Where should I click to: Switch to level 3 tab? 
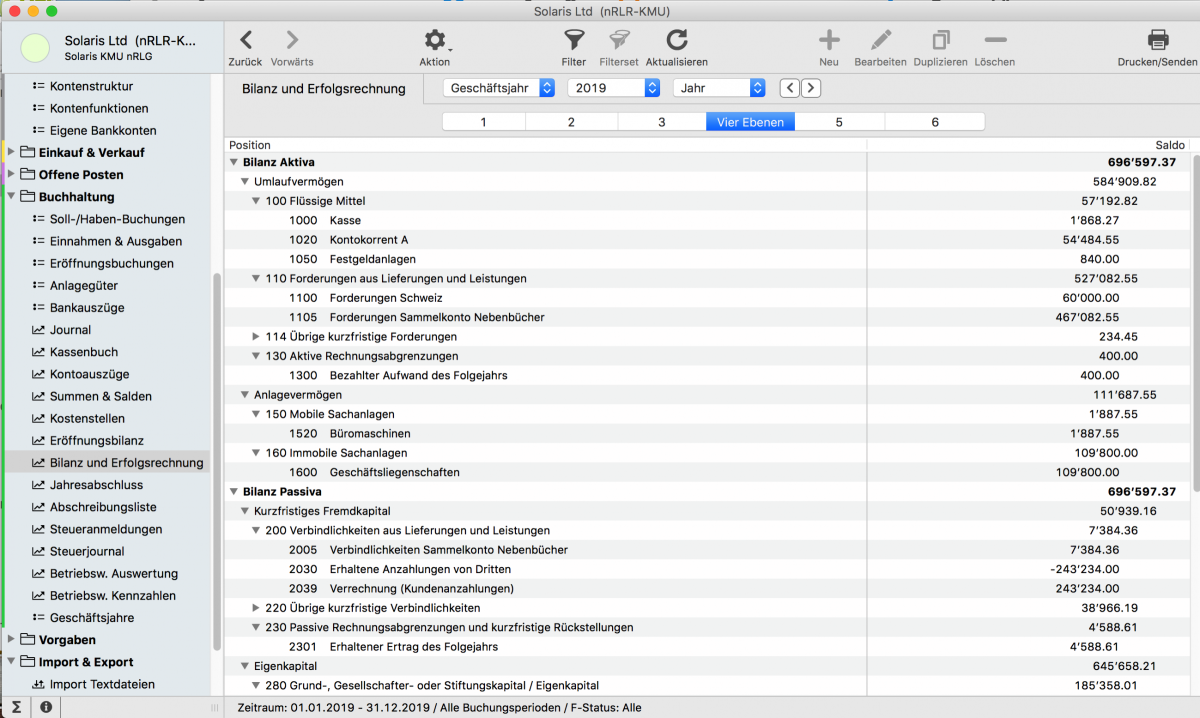(x=661, y=122)
